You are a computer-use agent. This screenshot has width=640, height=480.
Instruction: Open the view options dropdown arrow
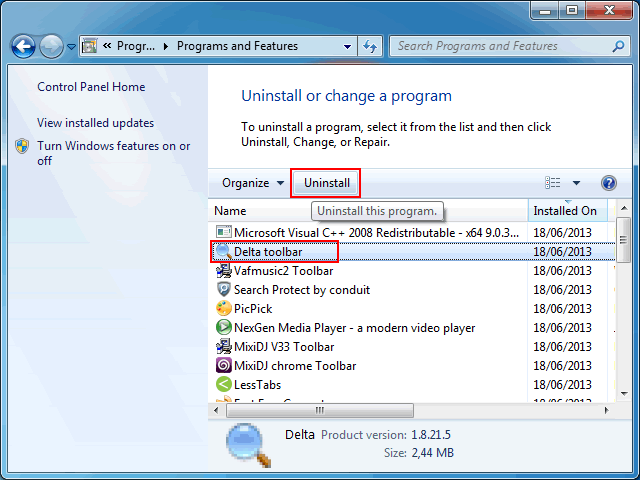(576, 183)
